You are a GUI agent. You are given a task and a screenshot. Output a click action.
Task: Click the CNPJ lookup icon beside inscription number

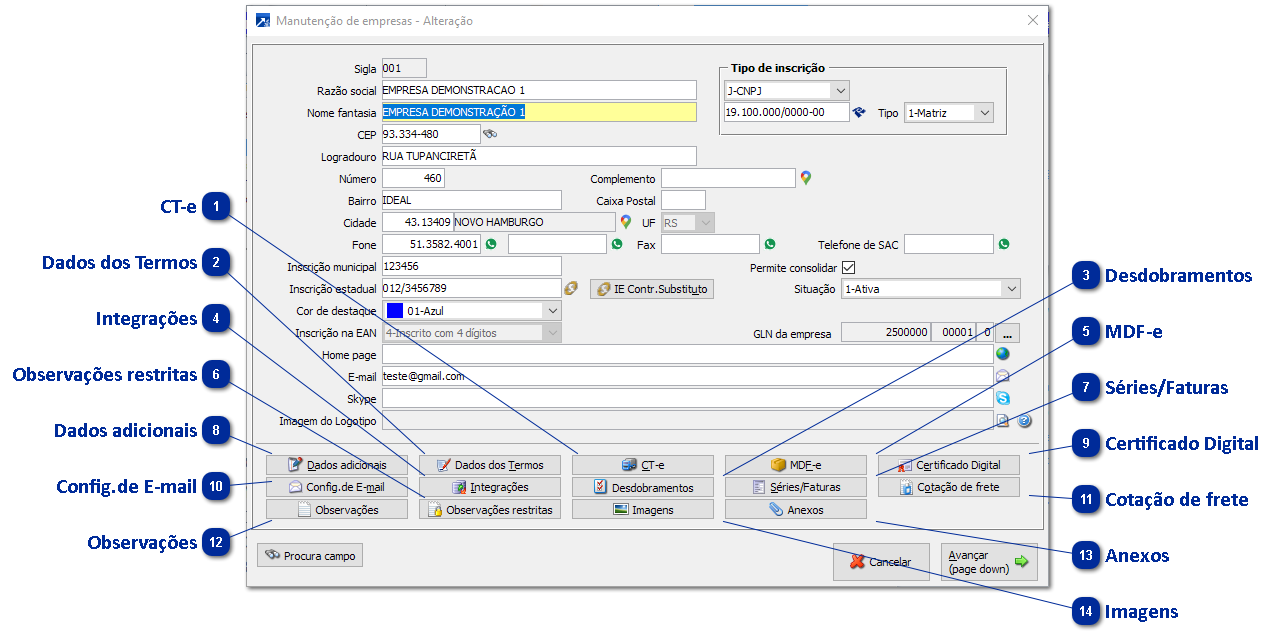point(858,113)
